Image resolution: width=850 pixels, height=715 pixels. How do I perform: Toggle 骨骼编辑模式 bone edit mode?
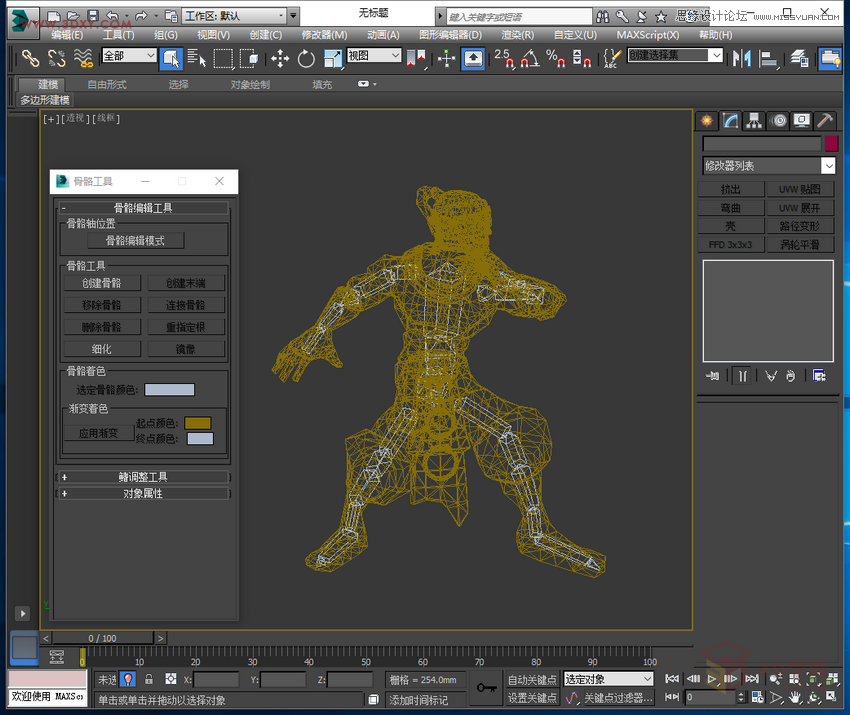coord(136,241)
